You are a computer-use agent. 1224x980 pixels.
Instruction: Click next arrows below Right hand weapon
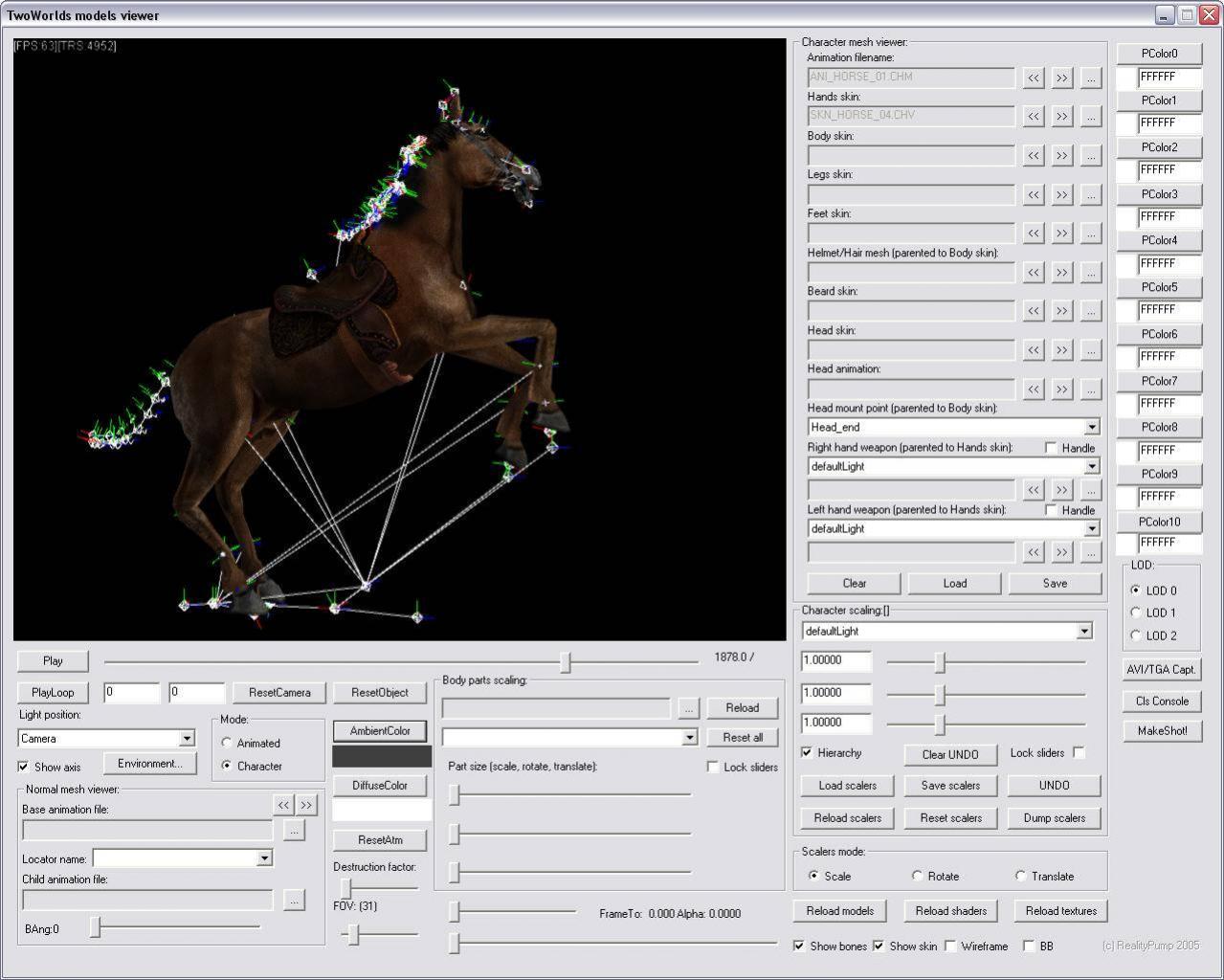tap(1061, 490)
